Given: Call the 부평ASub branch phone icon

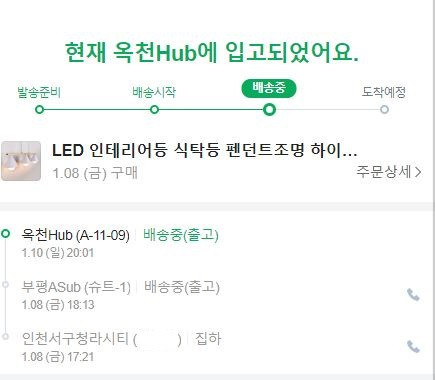Looking at the screenshot, I should (x=413, y=295).
